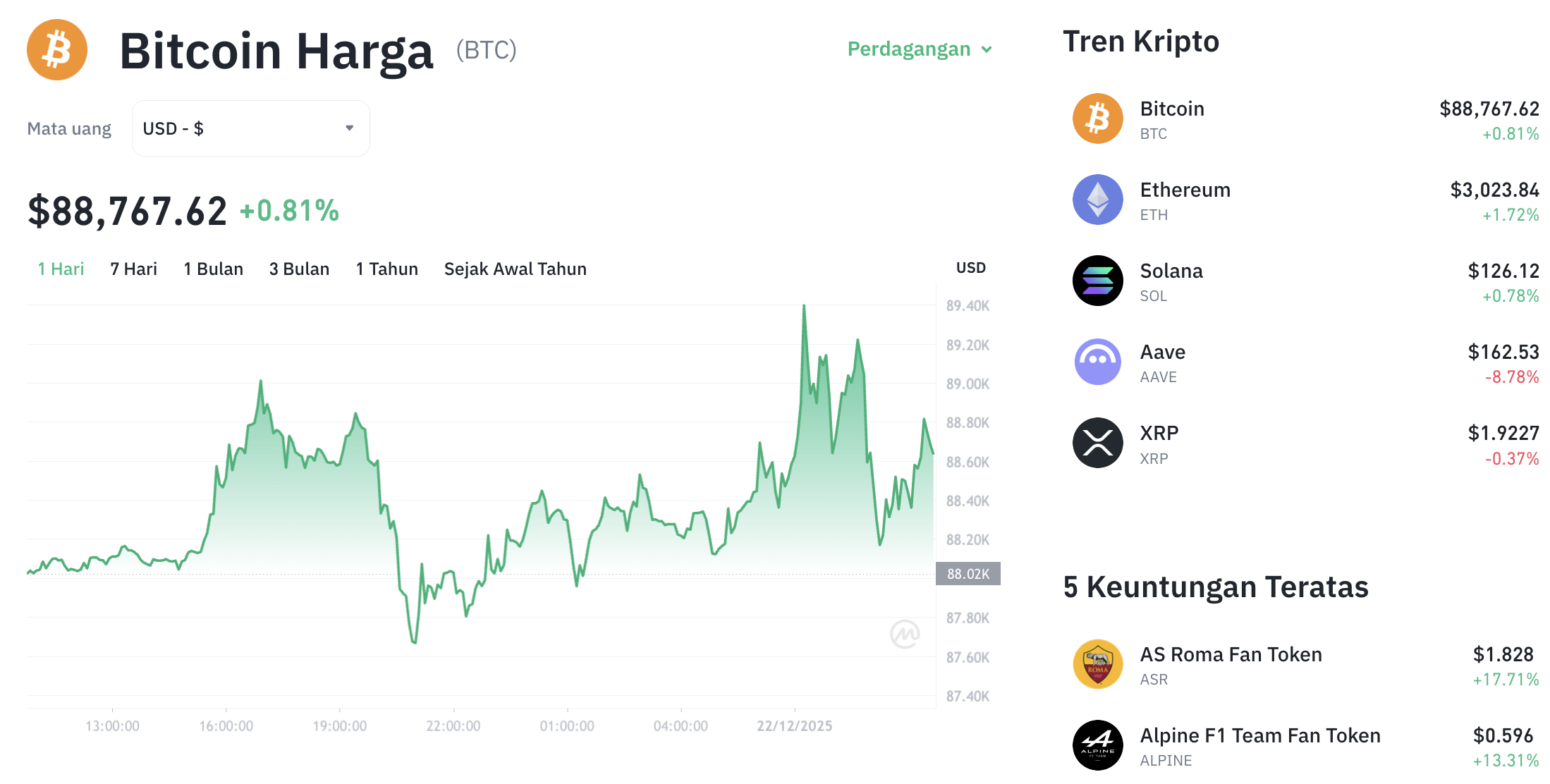Viewport: 1550px width, 784px height.
Task: Select the Ethereum icon in Tren Kripto
Action: tap(1097, 200)
